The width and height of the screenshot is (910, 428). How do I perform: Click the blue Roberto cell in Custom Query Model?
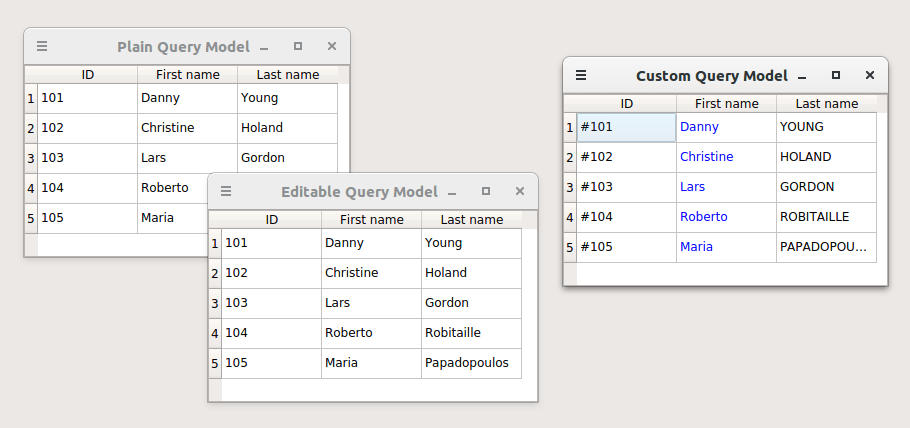pyautogui.click(x=725, y=217)
